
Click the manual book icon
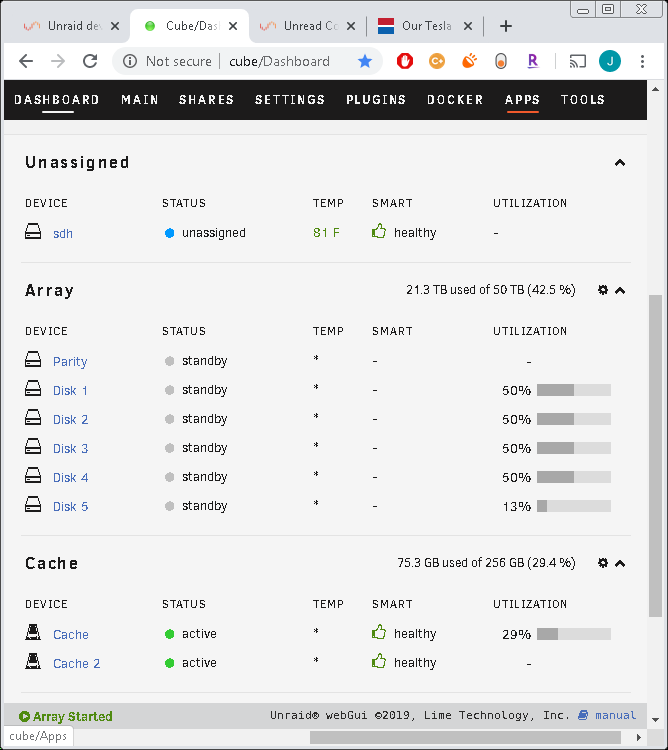[583, 716]
